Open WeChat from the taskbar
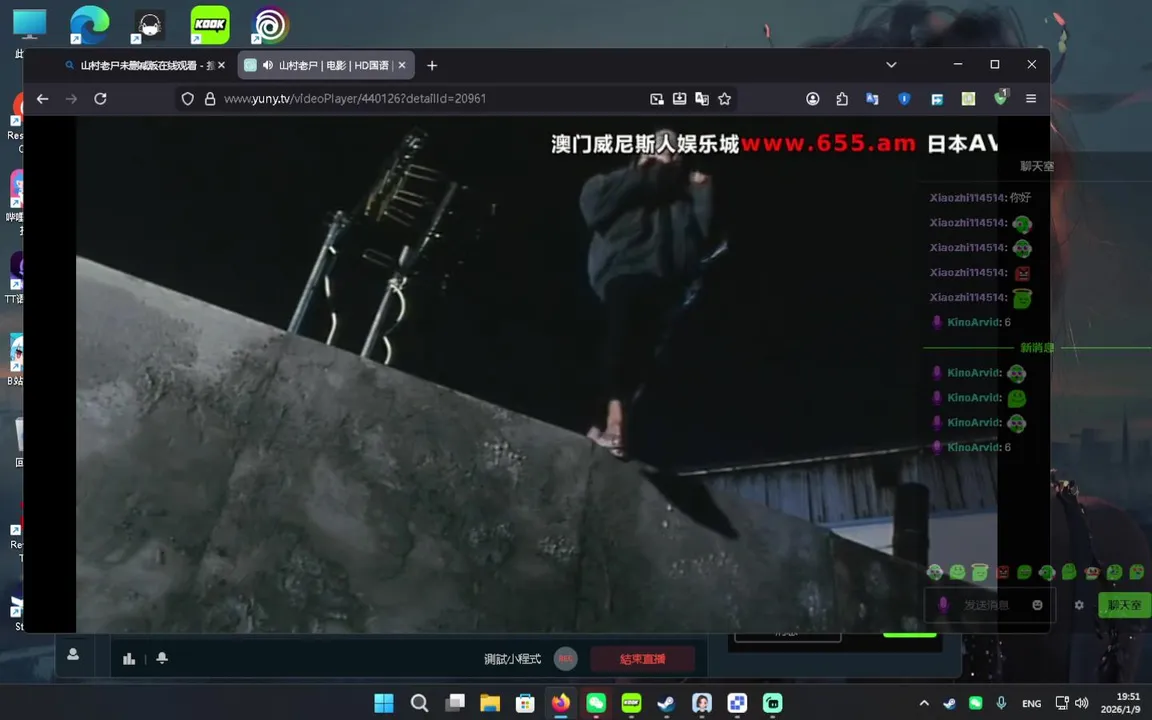The width and height of the screenshot is (1152, 720). [x=596, y=703]
